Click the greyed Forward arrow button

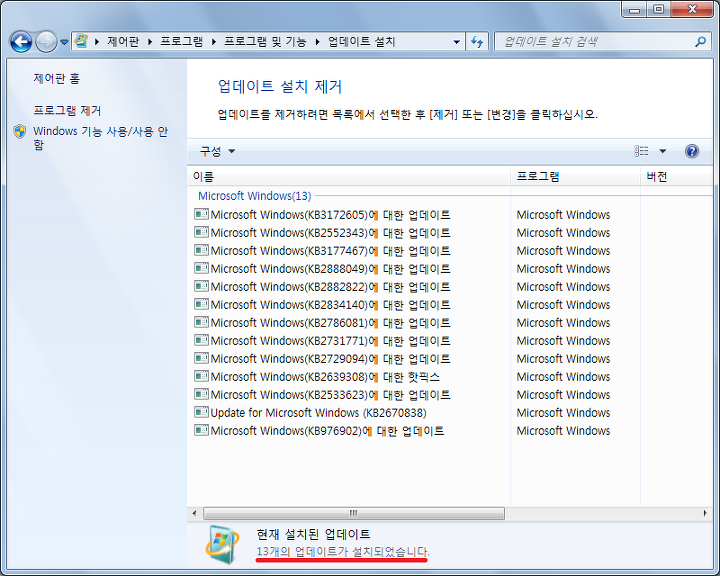(46, 42)
